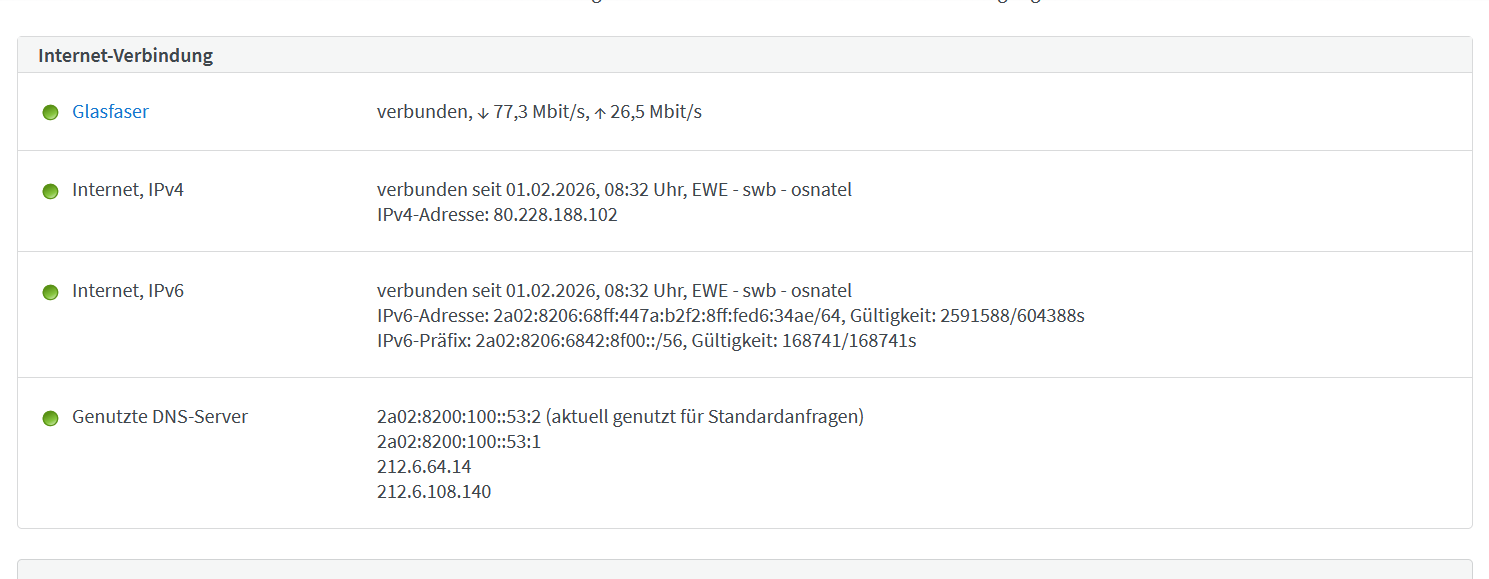1489x579 pixels.
Task: Click the IPv6-Adresse line with Gültigkeit 2591588/604388s
Action: (730, 316)
